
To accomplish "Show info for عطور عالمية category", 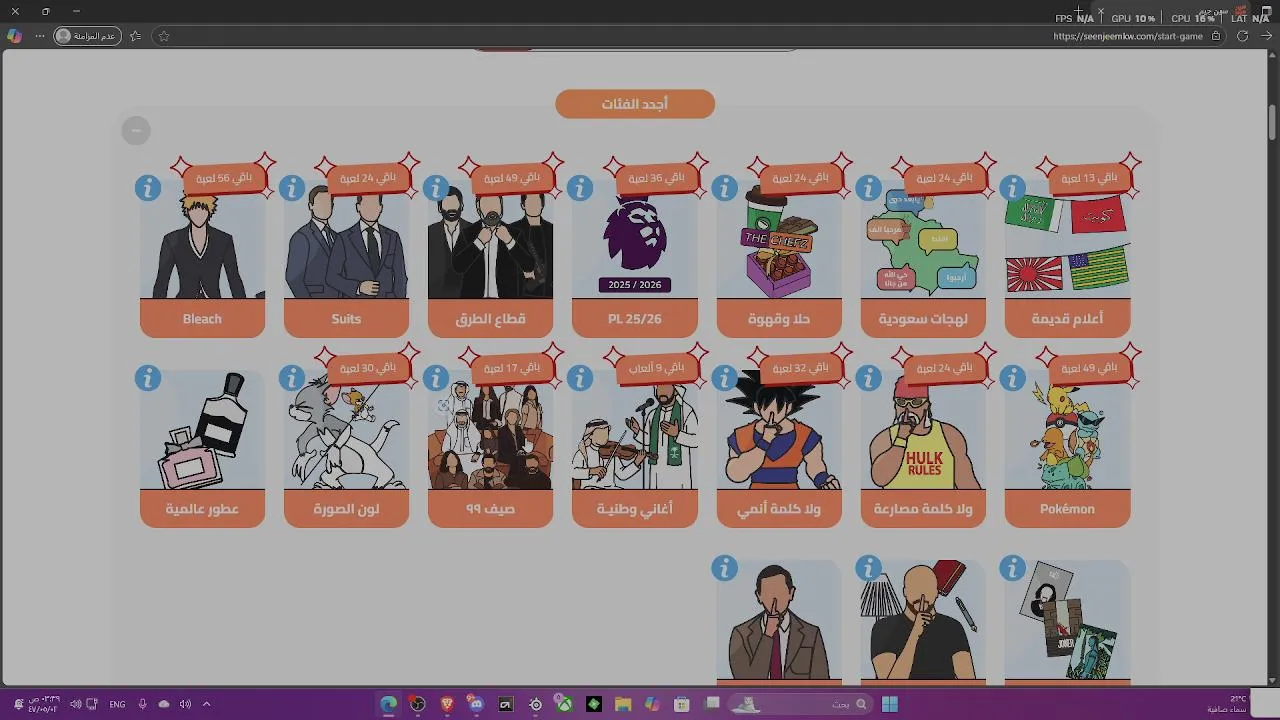I will tap(148, 378).
